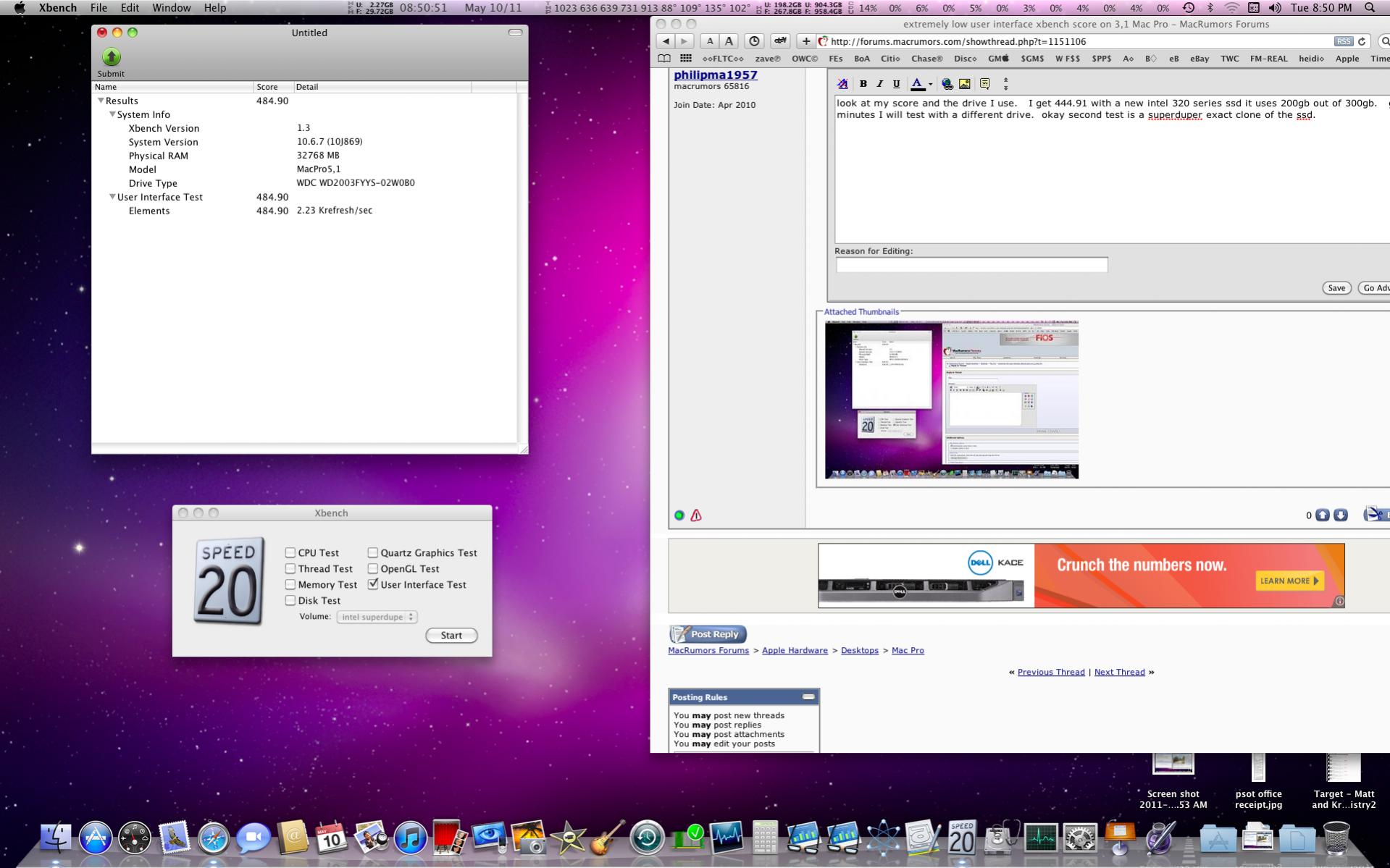
Task: Open the text color dropdown arrow in editor
Action: coord(930,85)
